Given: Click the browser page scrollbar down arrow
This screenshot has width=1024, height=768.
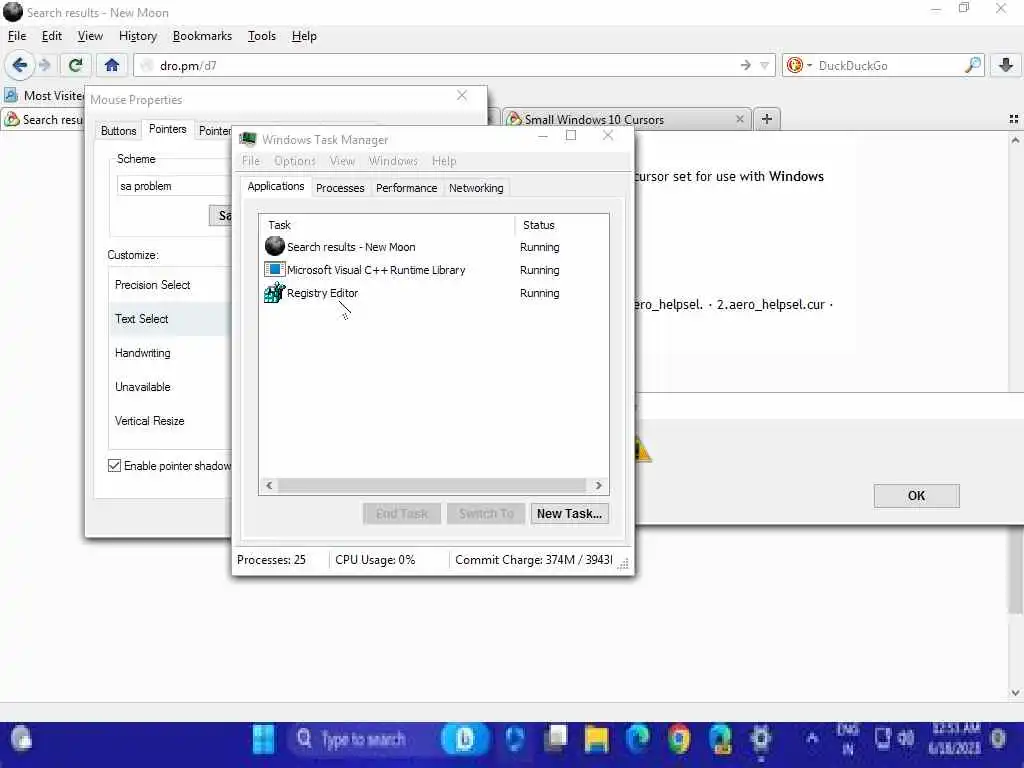Looking at the screenshot, I should (1015, 693).
